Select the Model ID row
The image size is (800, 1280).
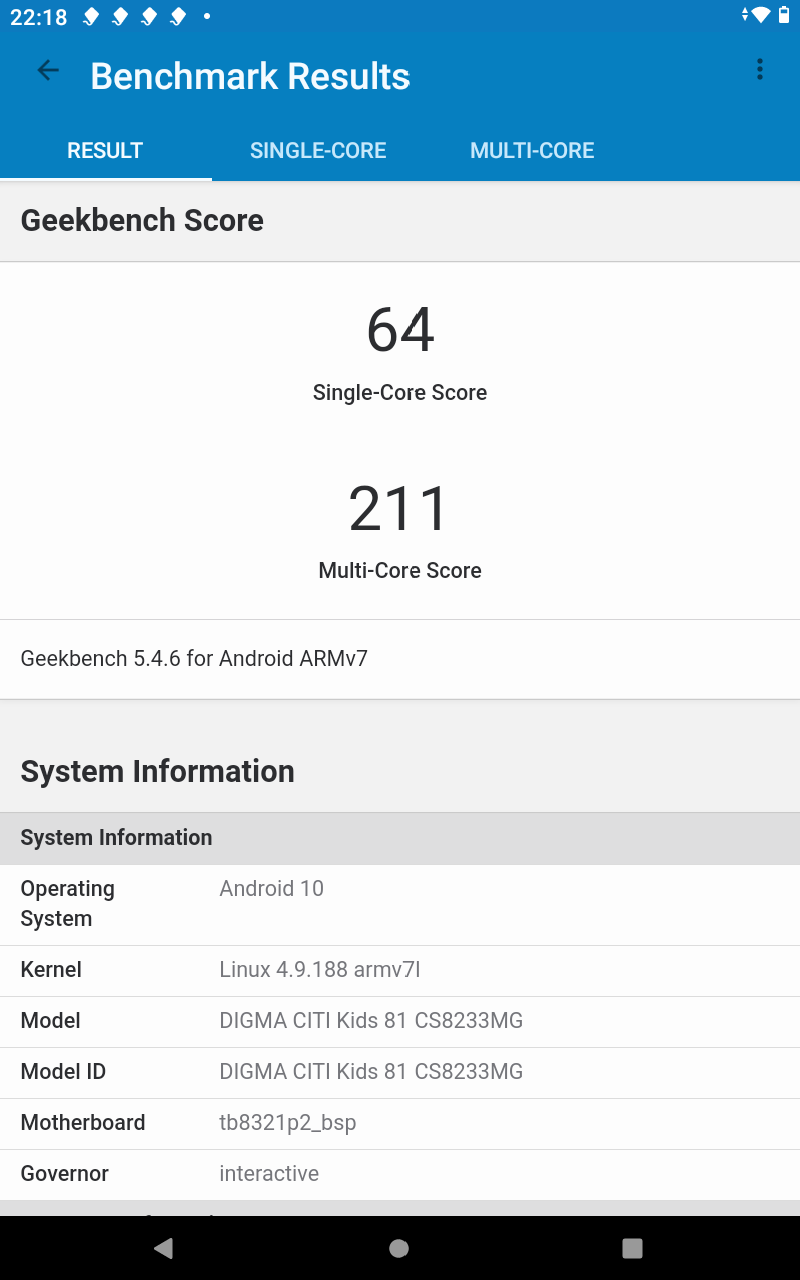point(400,1072)
